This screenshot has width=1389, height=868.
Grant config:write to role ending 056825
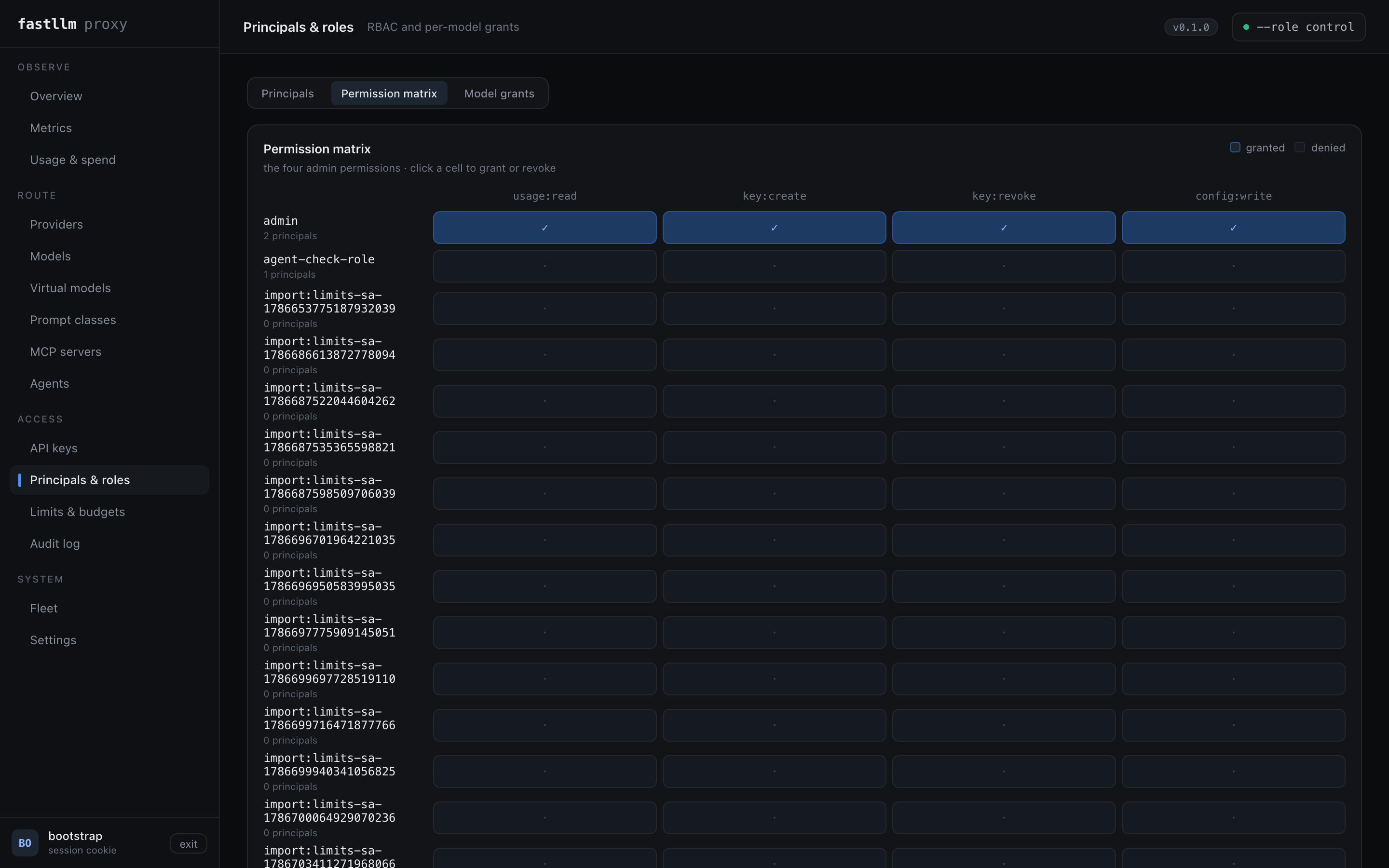coord(1233,772)
